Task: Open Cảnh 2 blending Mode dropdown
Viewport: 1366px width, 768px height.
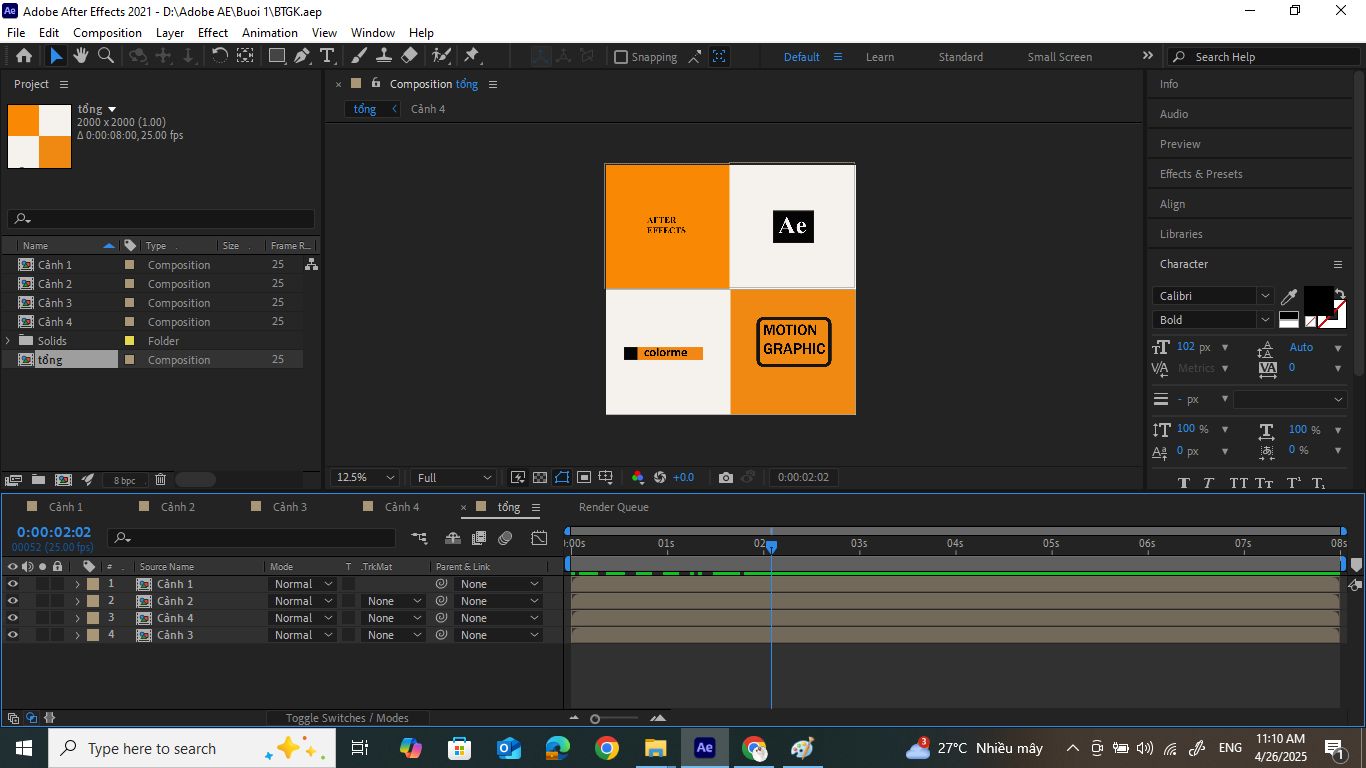Action: [x=304, y=601]
